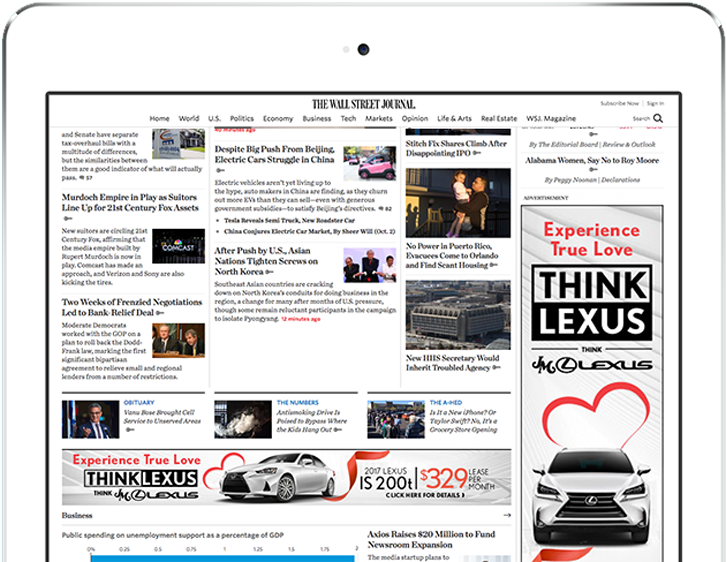Click the two senators photo thumbnail
The height and width of the screenshot is (562, 727).
[x=179, y=340]
